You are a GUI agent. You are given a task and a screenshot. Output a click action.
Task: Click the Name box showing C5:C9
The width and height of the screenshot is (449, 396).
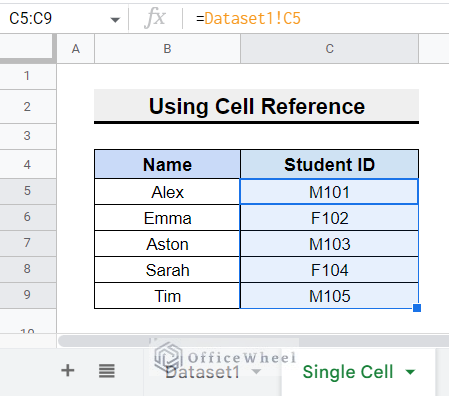click(31, 18)
